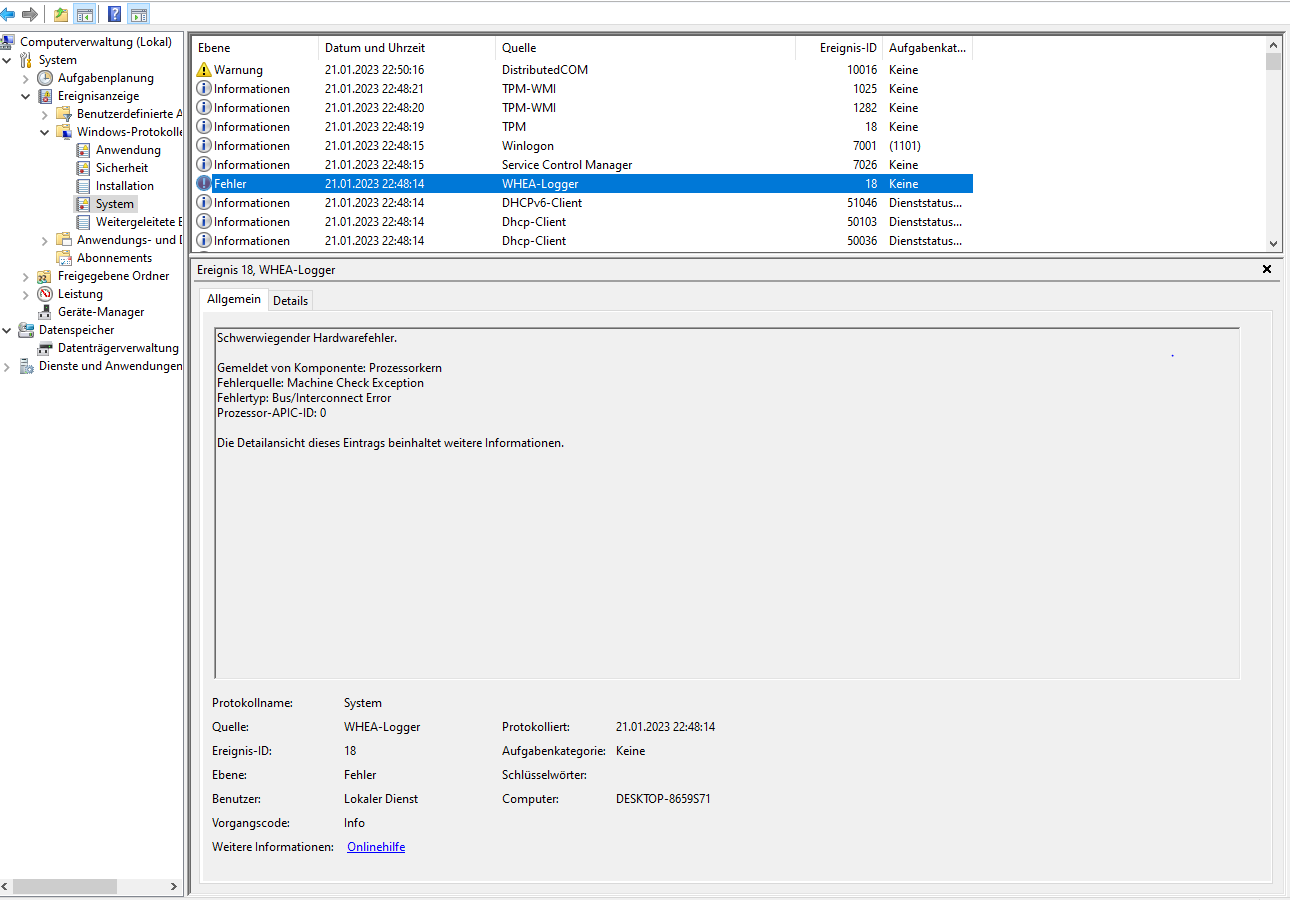This screenshot has height=900, width=1290.
Task: Sort by Datum und Uhrzeit column header
Action: (406, 48)
